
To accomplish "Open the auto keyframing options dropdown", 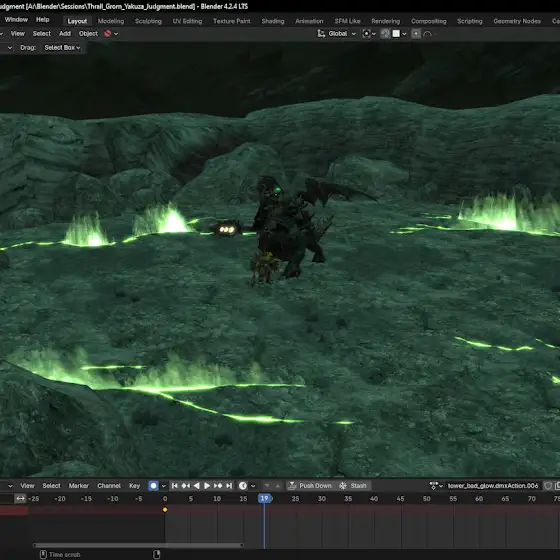I will click(164, 486).
